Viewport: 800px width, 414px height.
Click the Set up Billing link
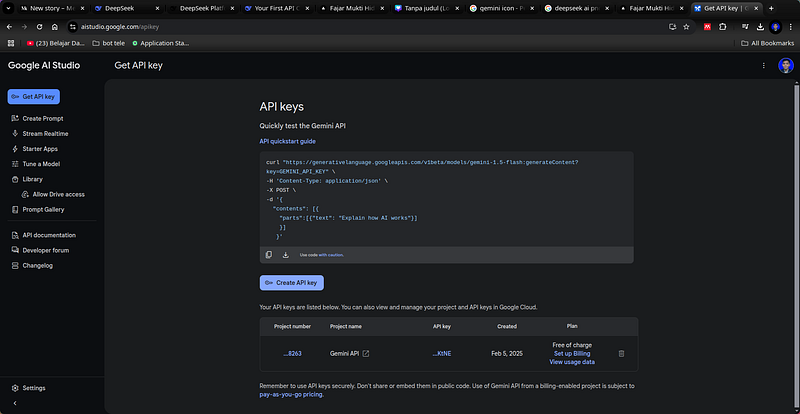tap(572, 353)
